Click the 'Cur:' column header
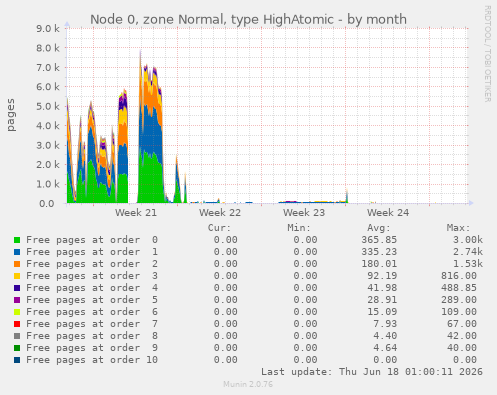 pos(219,228)
